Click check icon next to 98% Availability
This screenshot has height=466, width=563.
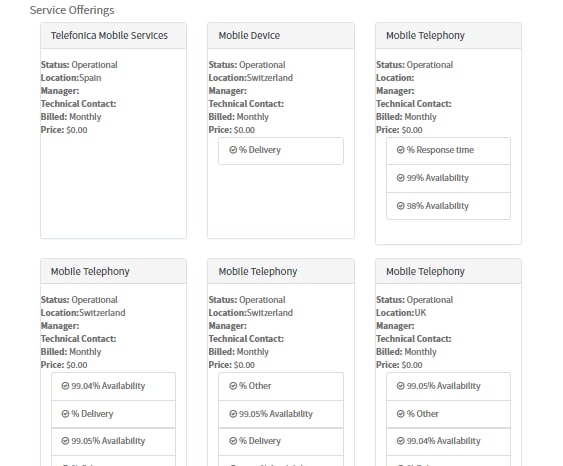click(x=401, y=206)
